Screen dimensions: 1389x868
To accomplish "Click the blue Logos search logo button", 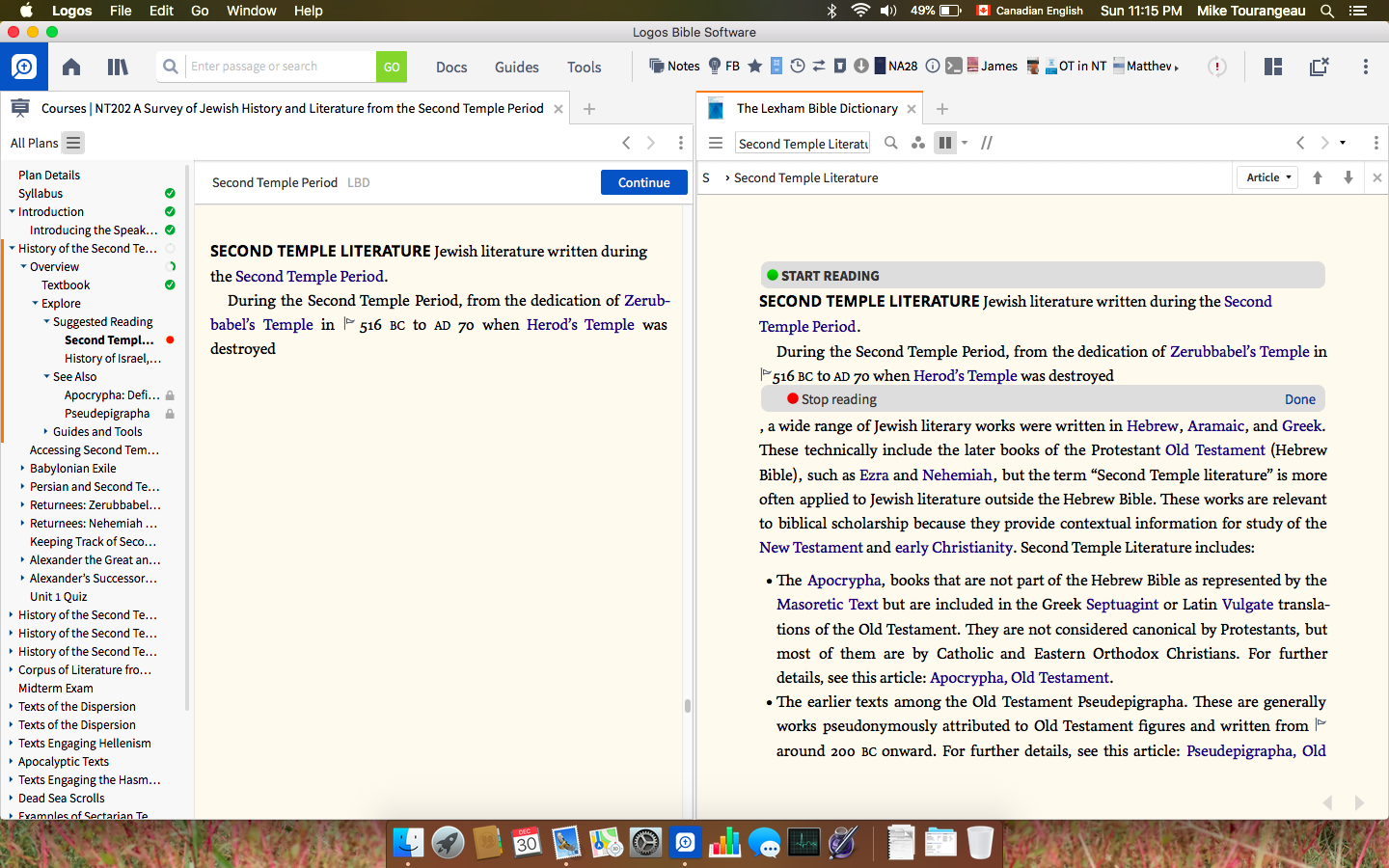I will point(23,67).
